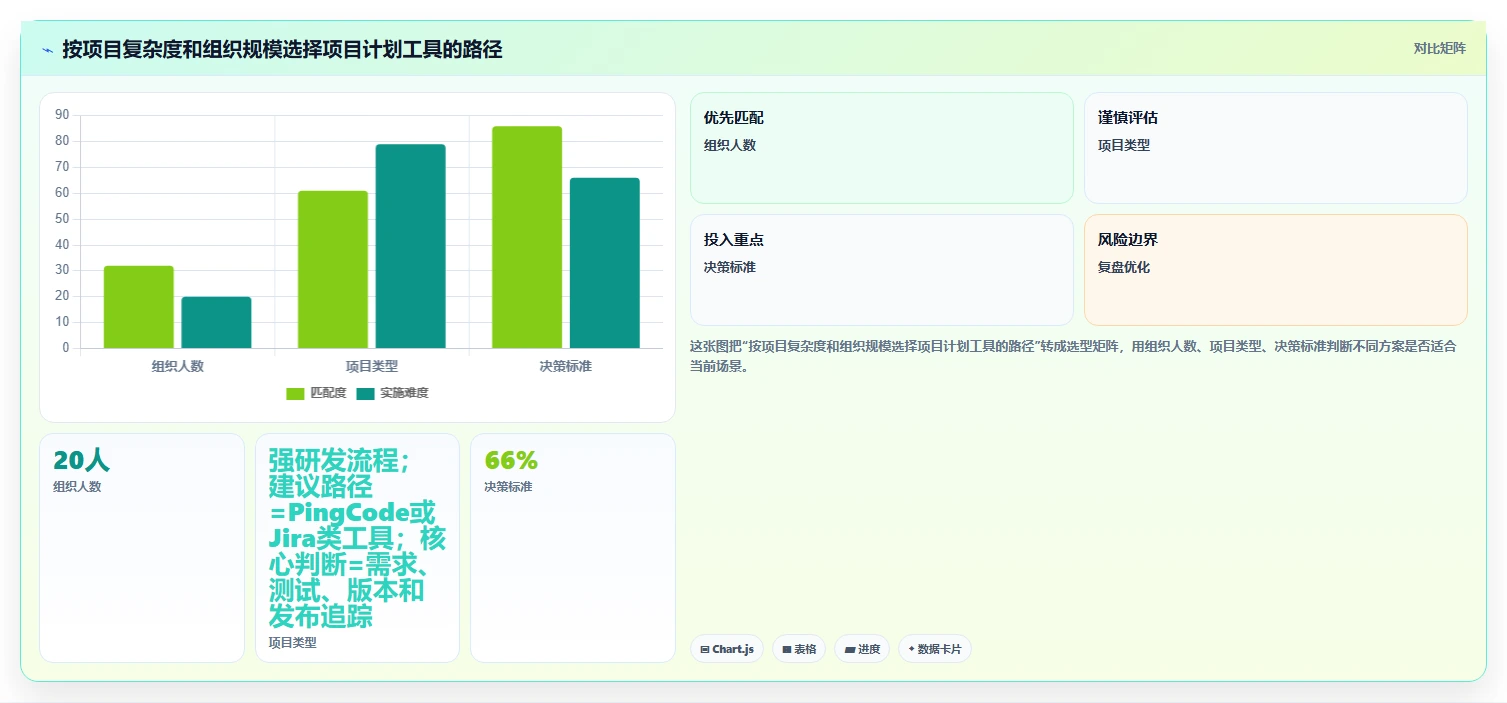Click the page title about 项目计划工具的路径
This screenshot has width=1507, height=703.
coord(282,49)
